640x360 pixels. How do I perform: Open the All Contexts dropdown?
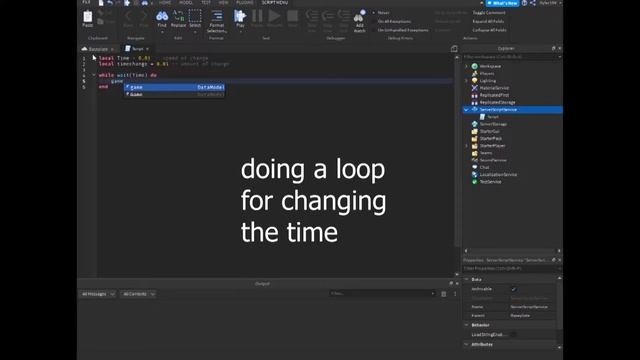point(139,294)
